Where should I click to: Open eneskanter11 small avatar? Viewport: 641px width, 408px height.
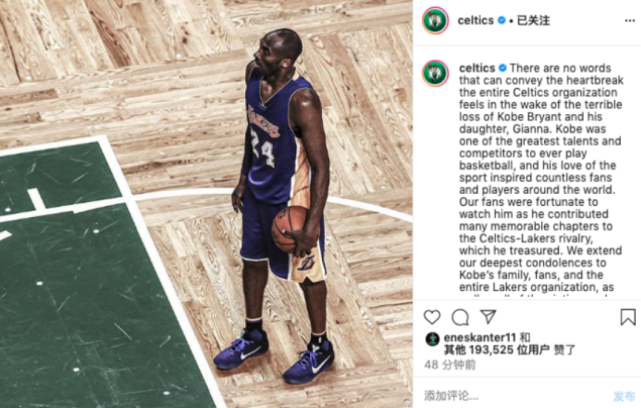point(432,339)
